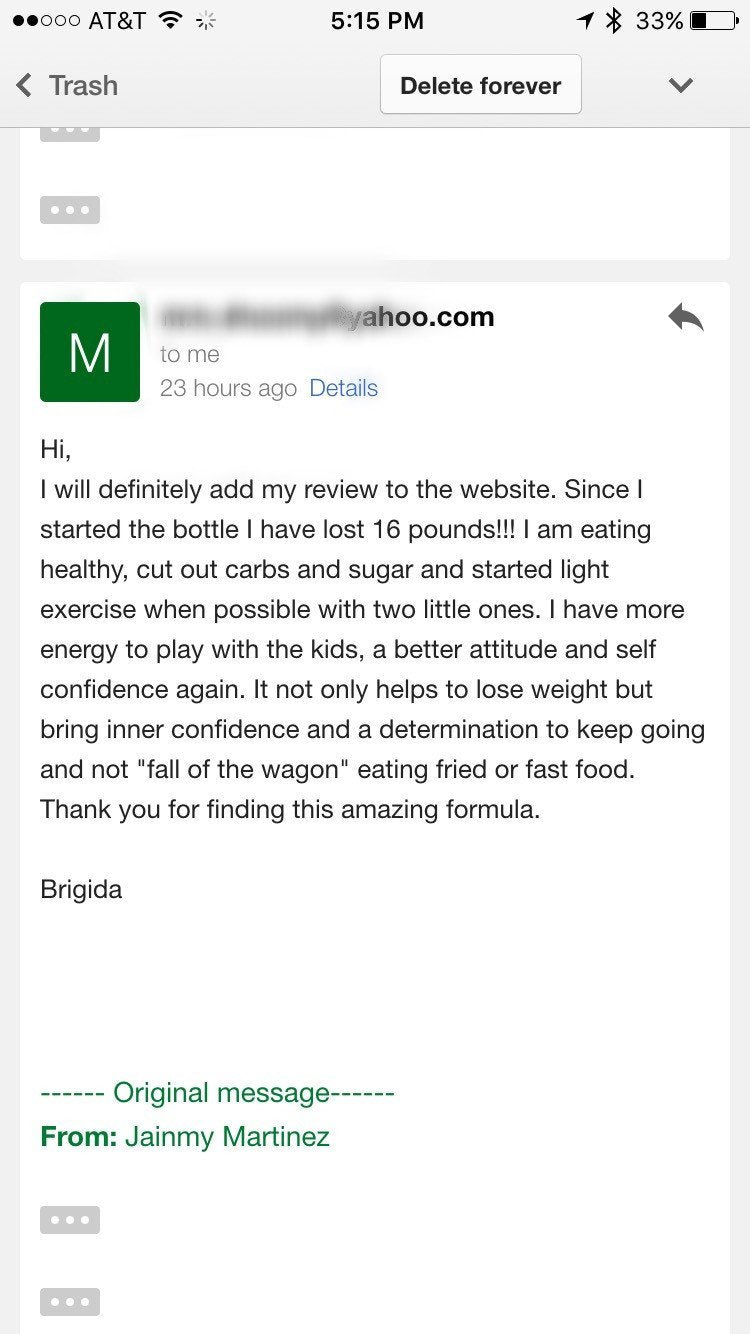Expand the ellipsis just above the M avatar message
750x1334 pixels.
click(x=70, y=210)
